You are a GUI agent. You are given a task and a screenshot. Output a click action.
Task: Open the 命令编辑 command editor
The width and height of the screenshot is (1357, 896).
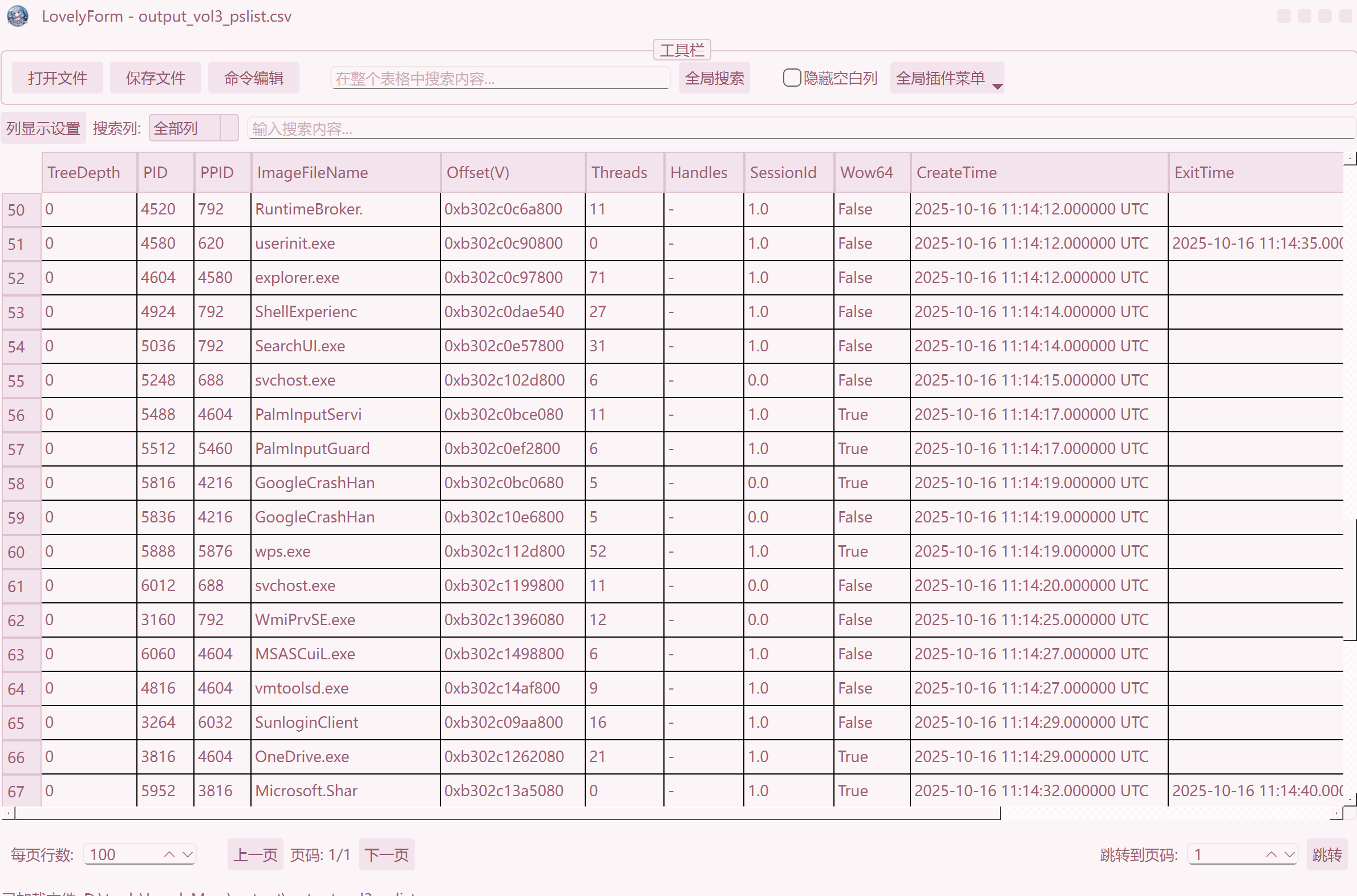click(254, 78)
